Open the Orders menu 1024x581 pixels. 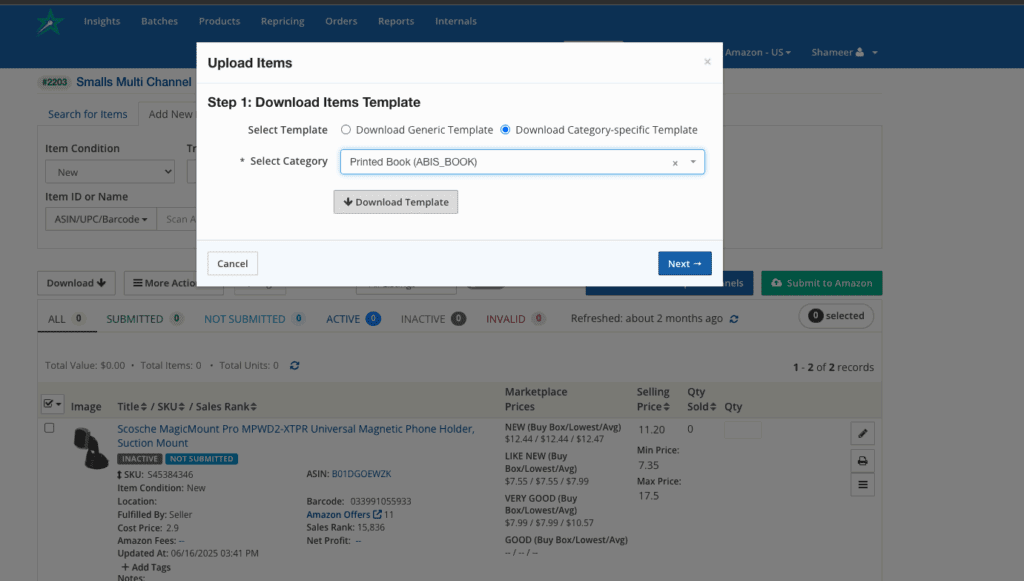pos(341,21)
